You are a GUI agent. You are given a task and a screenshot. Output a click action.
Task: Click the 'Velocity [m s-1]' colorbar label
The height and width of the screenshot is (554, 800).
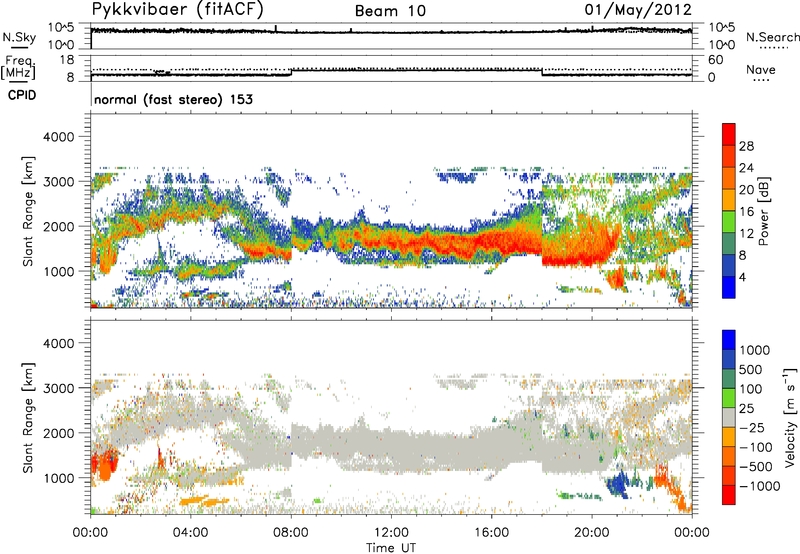click(x=790, y=416)
